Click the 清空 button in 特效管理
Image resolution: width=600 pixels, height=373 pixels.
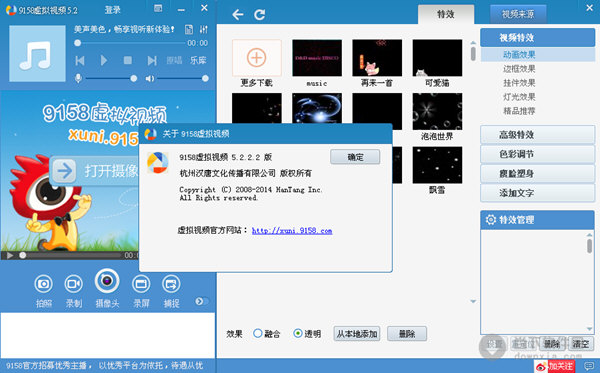click(581, 344)
